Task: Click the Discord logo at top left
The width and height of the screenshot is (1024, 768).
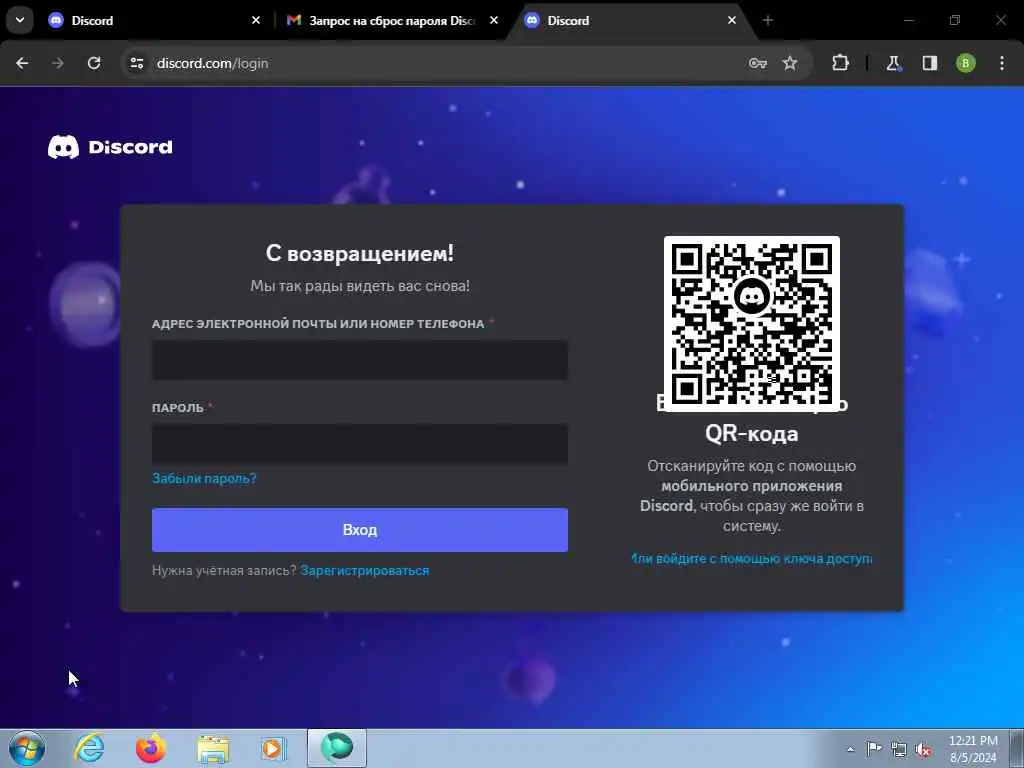Action: point(110,147)
